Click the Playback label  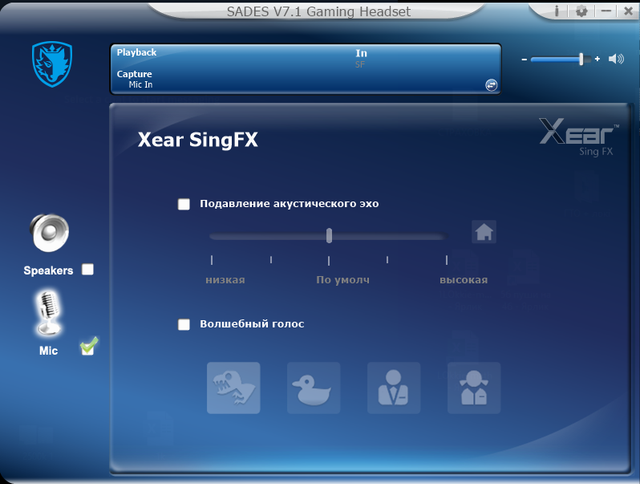pos(136,52)
